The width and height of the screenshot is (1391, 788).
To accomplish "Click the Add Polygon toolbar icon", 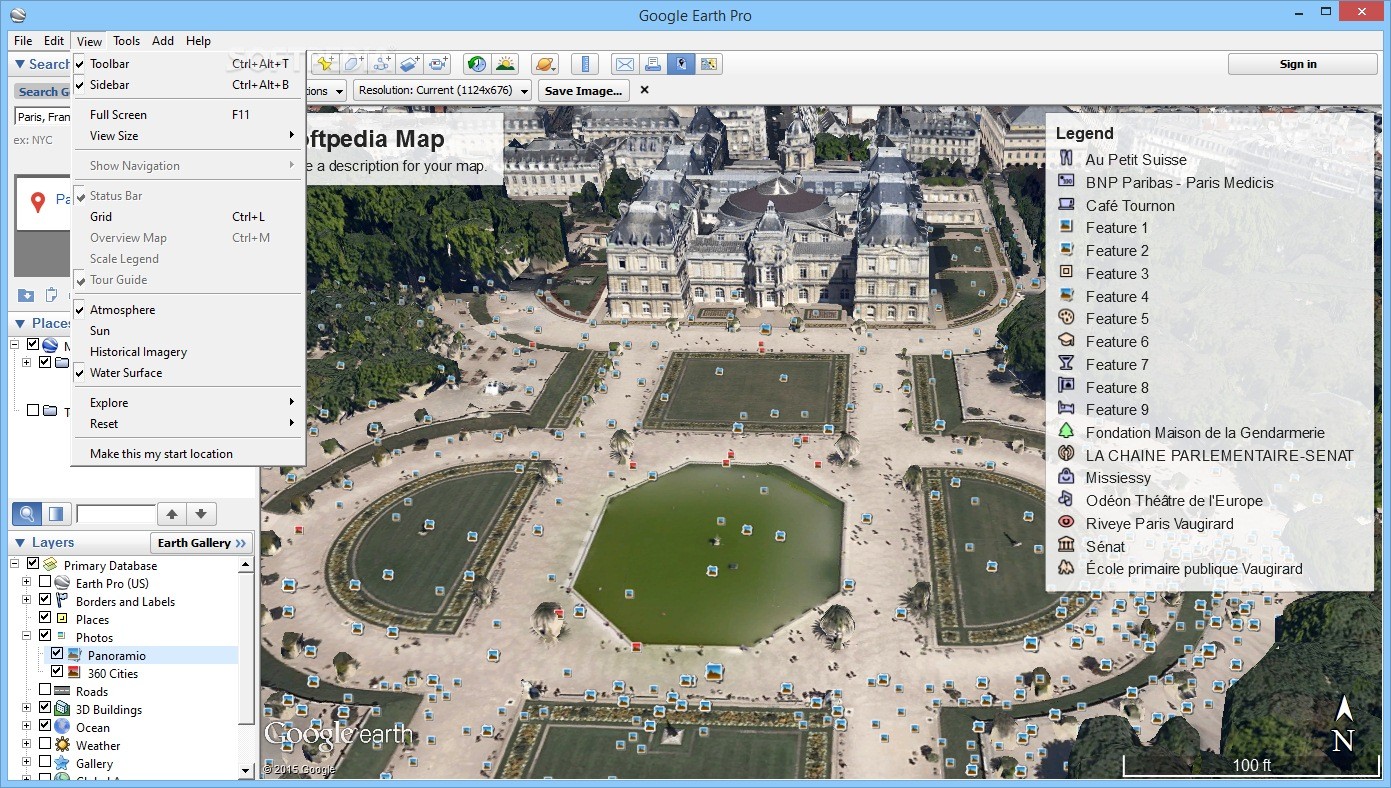I will (354, 64).
